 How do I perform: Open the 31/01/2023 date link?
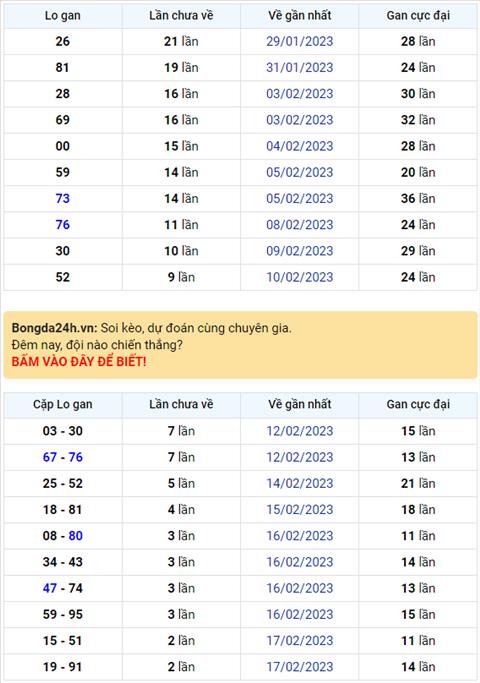click(x=300, y=68)
